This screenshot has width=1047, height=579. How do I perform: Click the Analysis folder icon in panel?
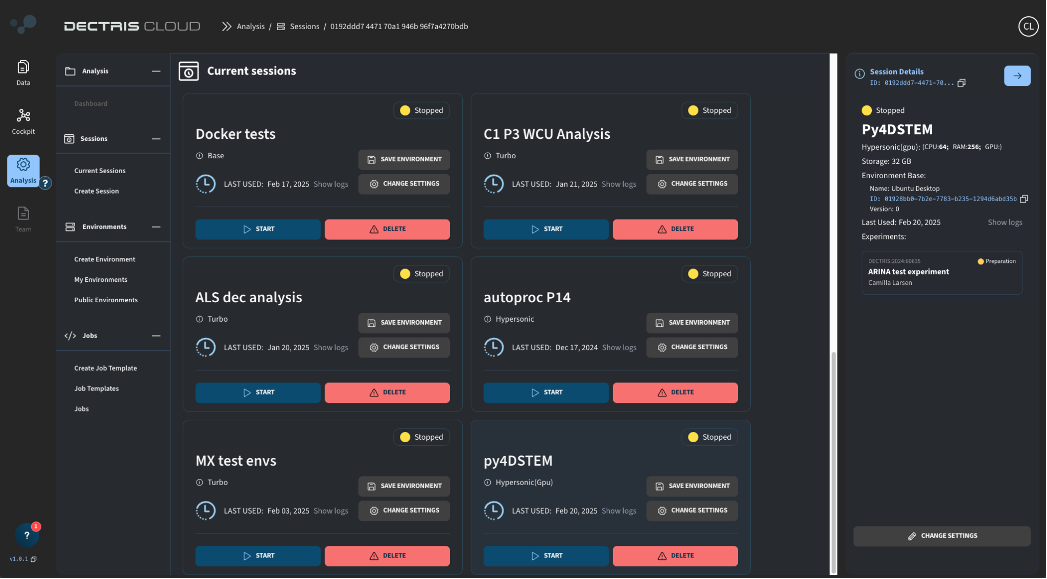click(x=70, y=71)
